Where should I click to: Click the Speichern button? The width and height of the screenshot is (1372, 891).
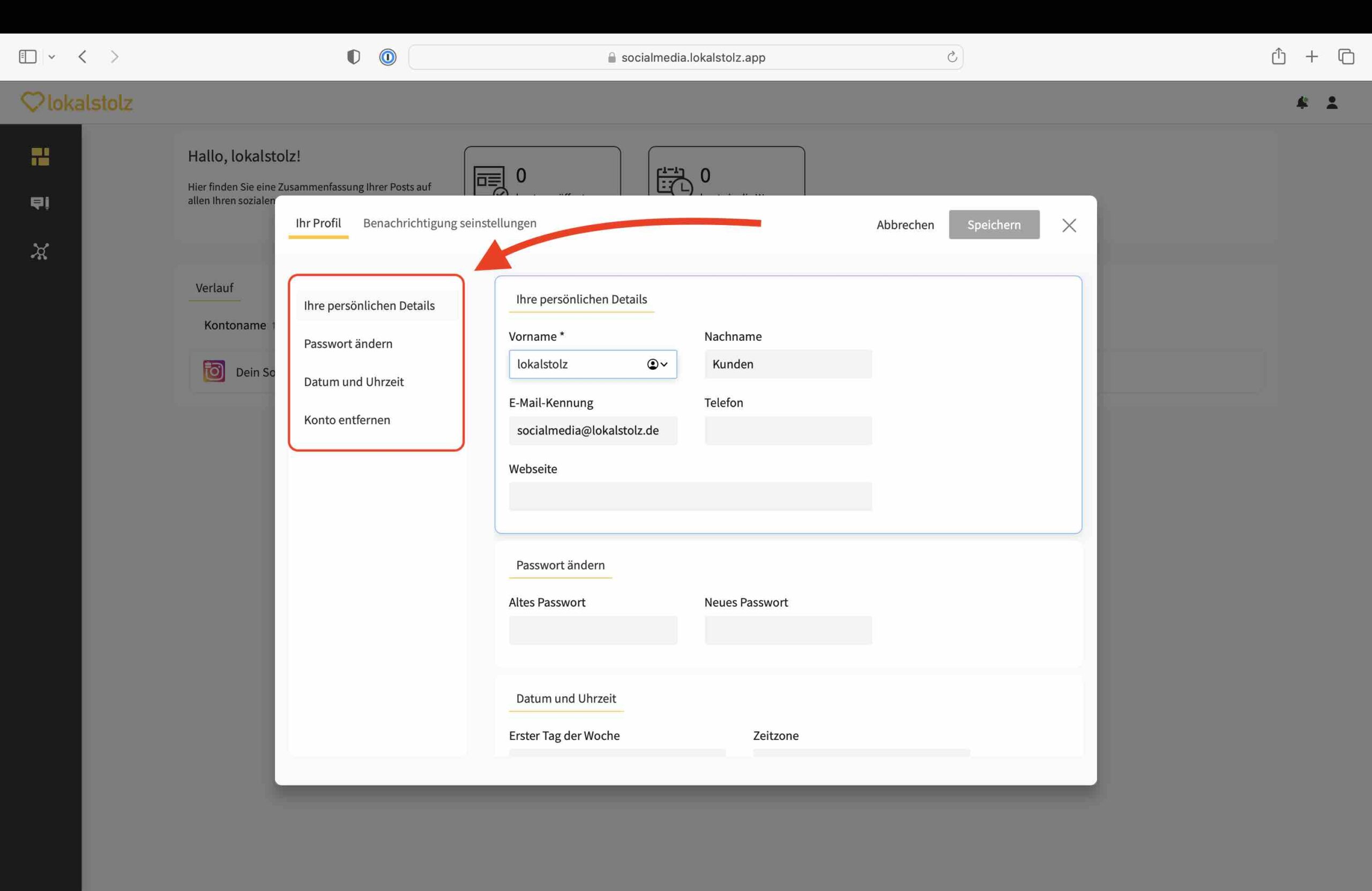click(994, 225)
